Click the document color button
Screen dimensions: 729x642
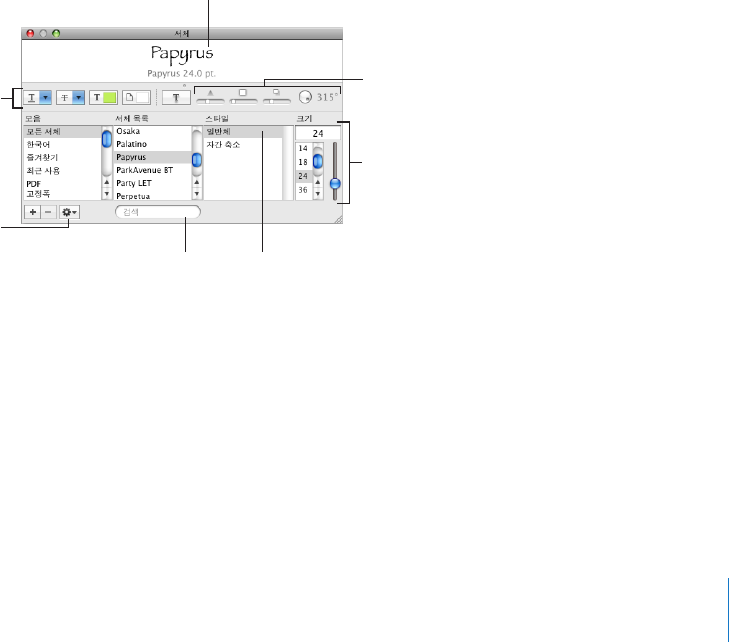click(x=136, y=98)
